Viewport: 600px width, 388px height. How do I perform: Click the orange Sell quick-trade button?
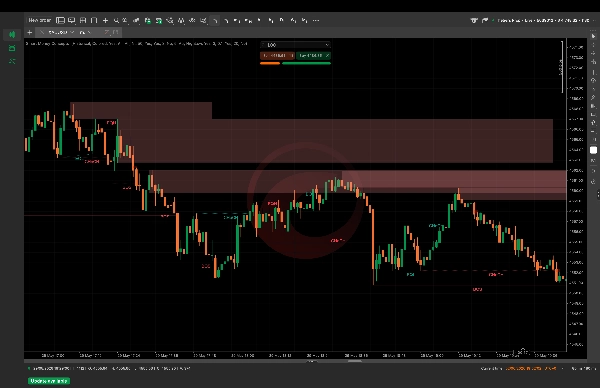[277, 55]
